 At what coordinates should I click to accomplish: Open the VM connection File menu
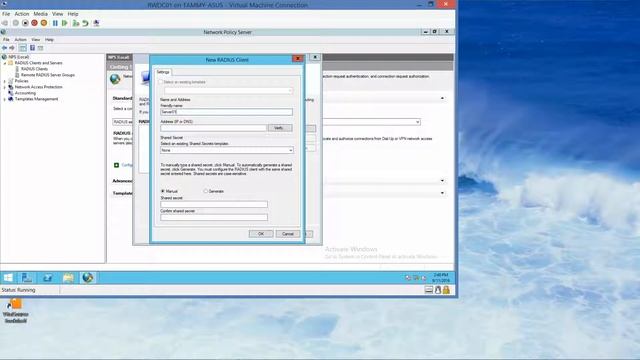[6, 14]
